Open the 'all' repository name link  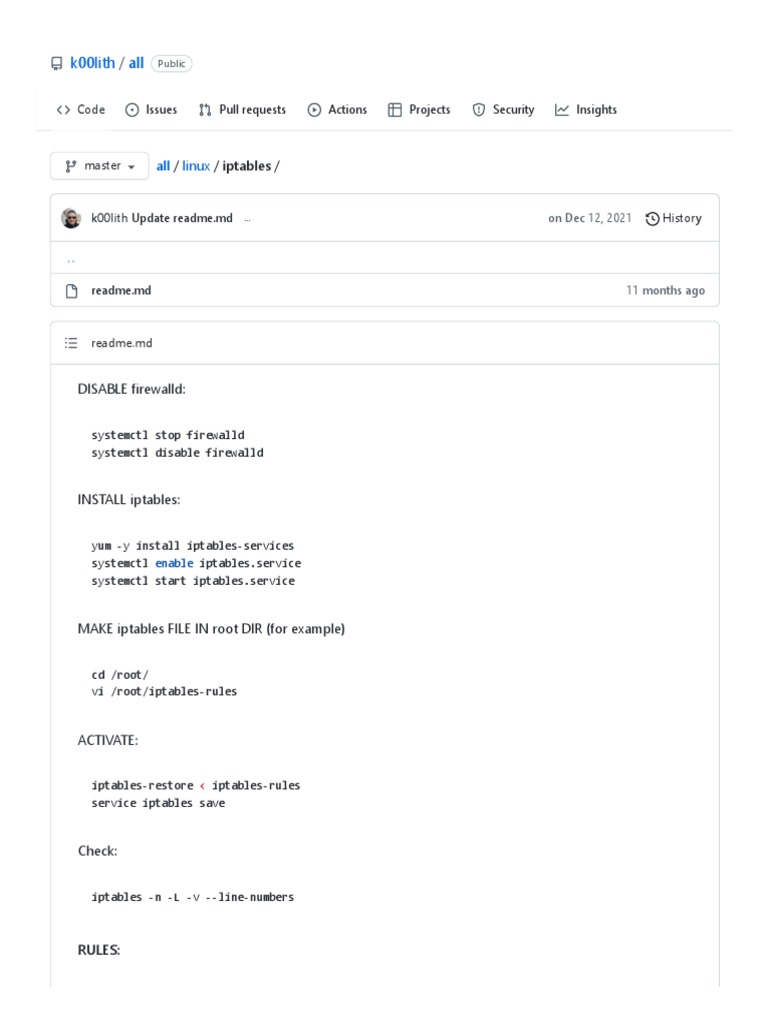click(136, 64)
